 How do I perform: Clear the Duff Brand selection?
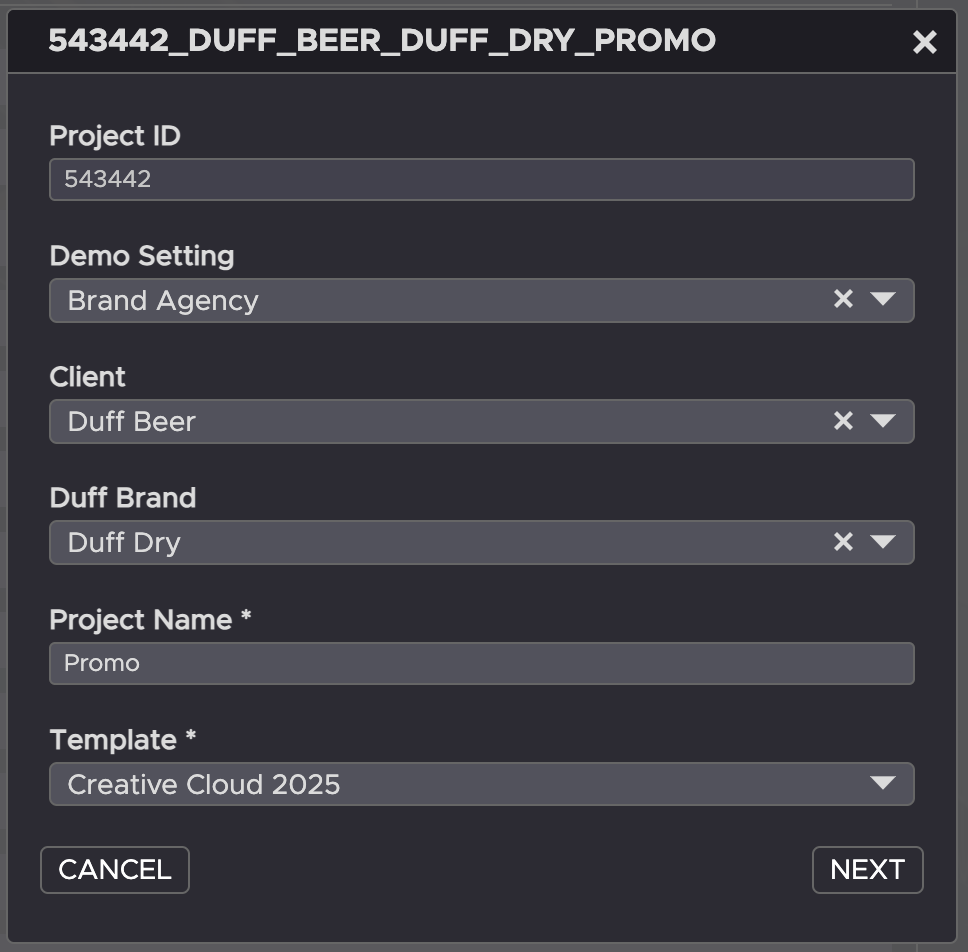click(843, 542)
